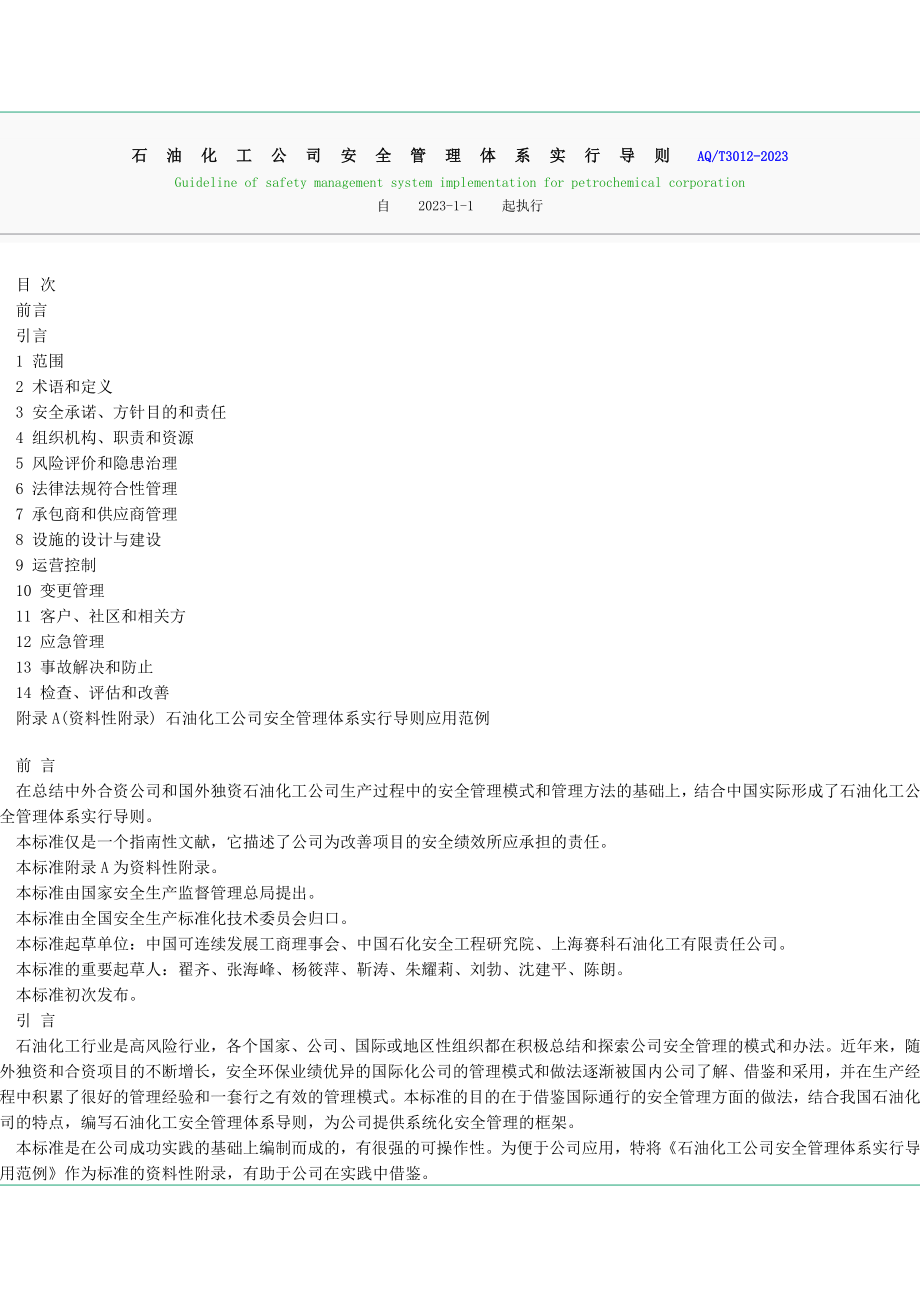Select contents item 9 运营控制
The image size is (920, 1302).
(56, 565)
